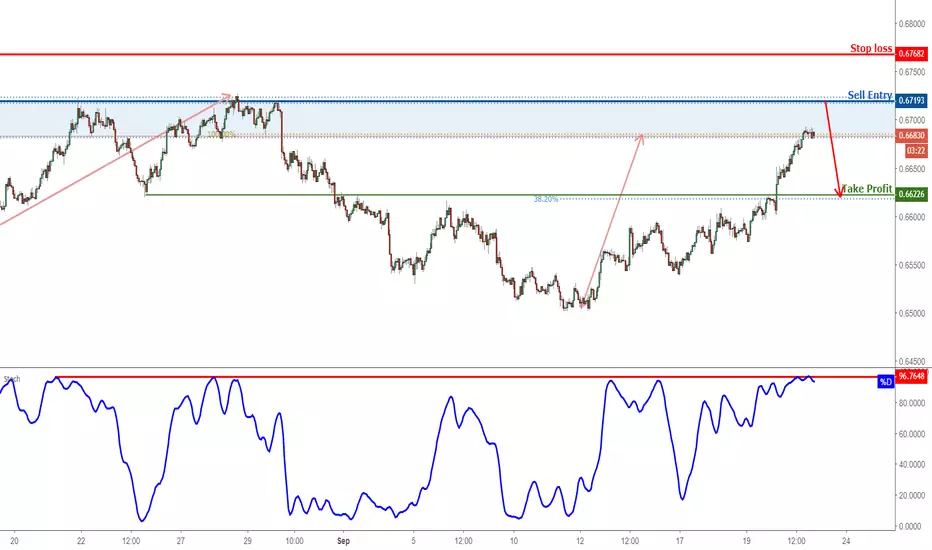Viewport: 932px width, 550px height.
Task: Click the 24 date on time axis
Action: pyautogui.click(x=846, y=541)
